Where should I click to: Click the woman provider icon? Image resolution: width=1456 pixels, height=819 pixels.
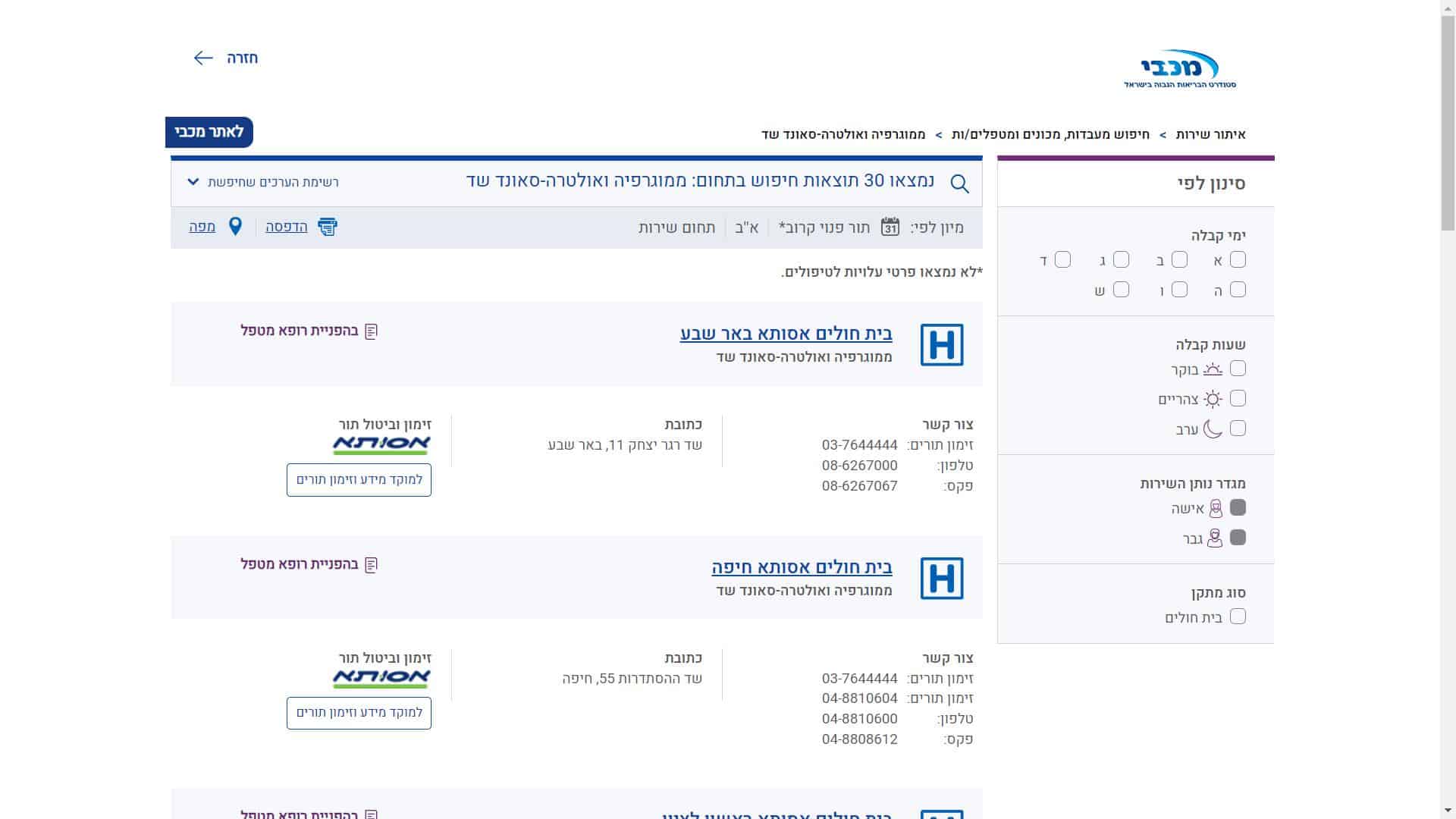tap(1216, 508)
